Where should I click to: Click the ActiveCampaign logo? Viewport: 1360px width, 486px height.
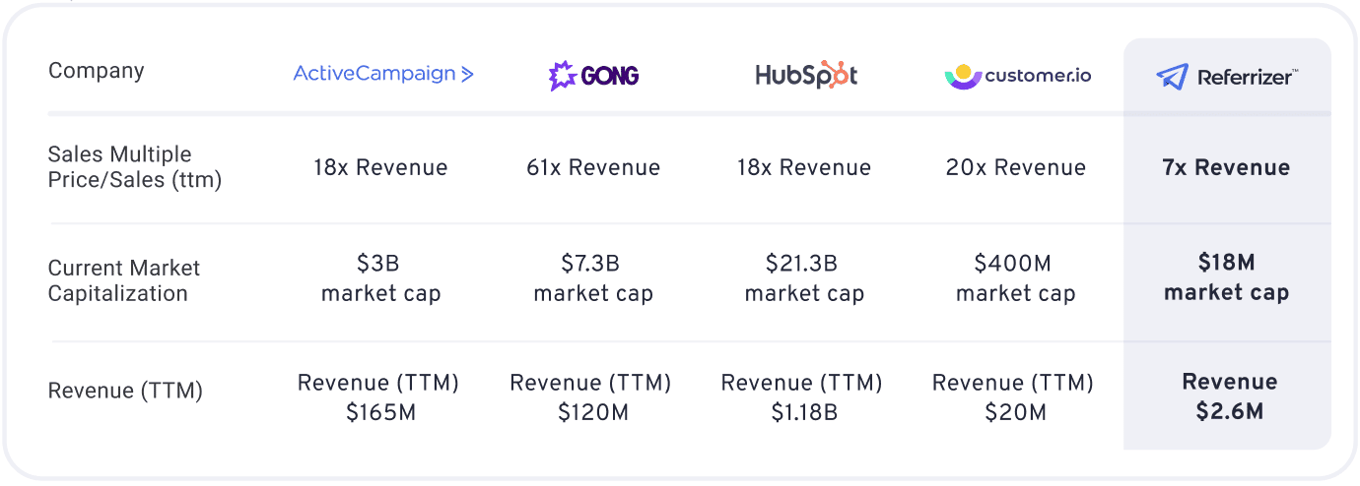pos(383,73)
